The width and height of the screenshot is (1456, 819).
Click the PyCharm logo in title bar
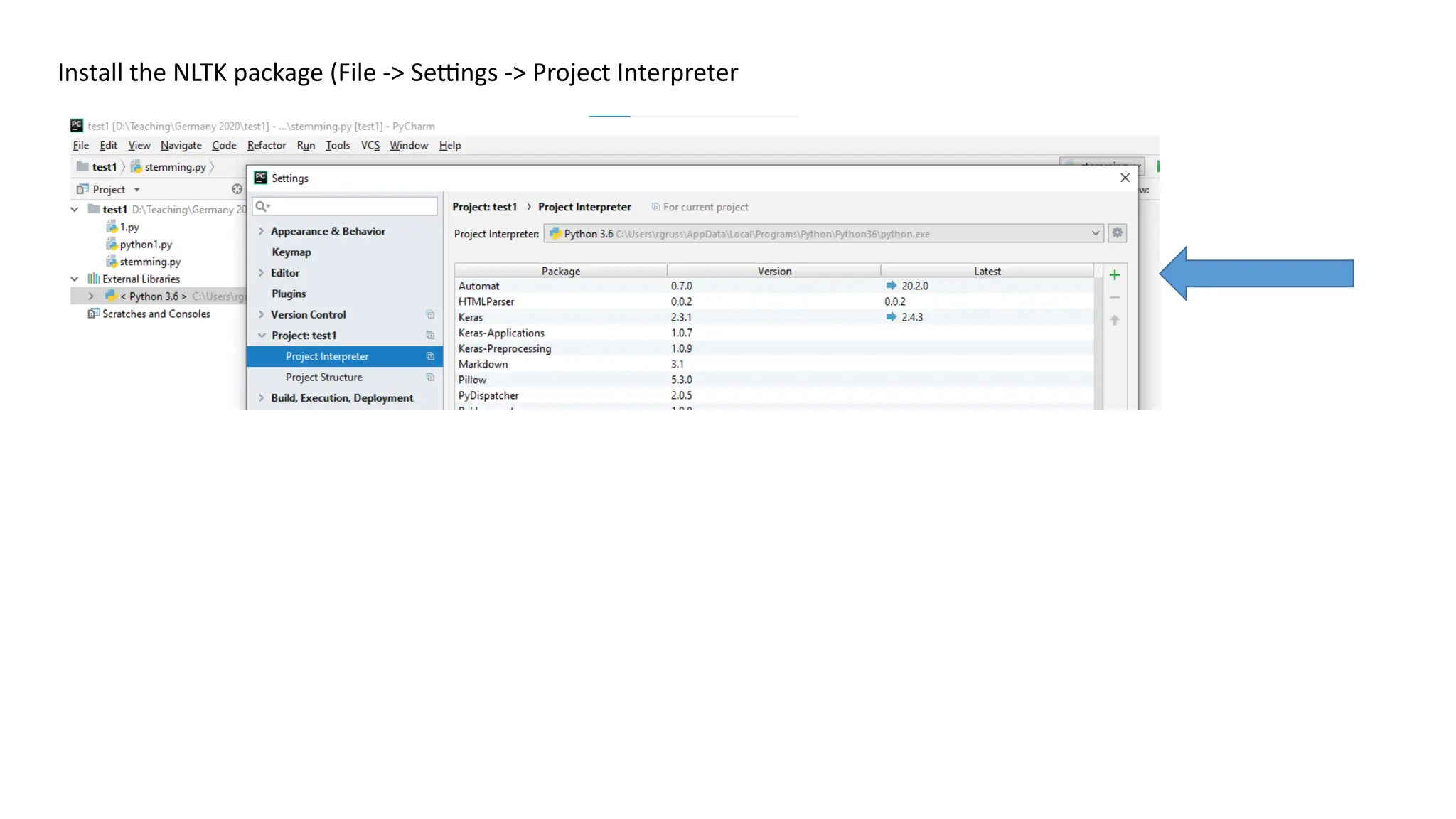pos(77,126)
